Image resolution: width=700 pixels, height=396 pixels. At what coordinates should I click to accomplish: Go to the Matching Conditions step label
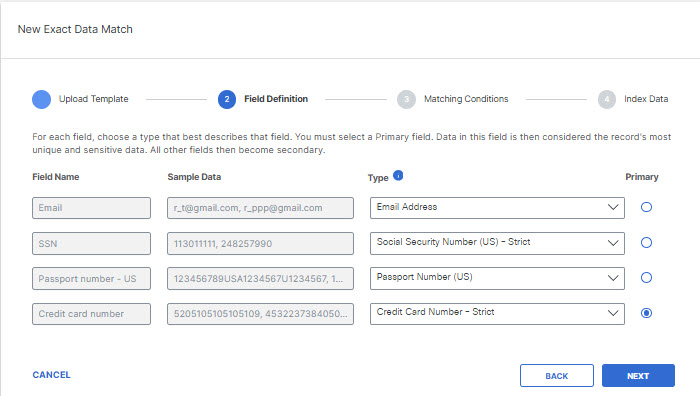coord(466,99)
